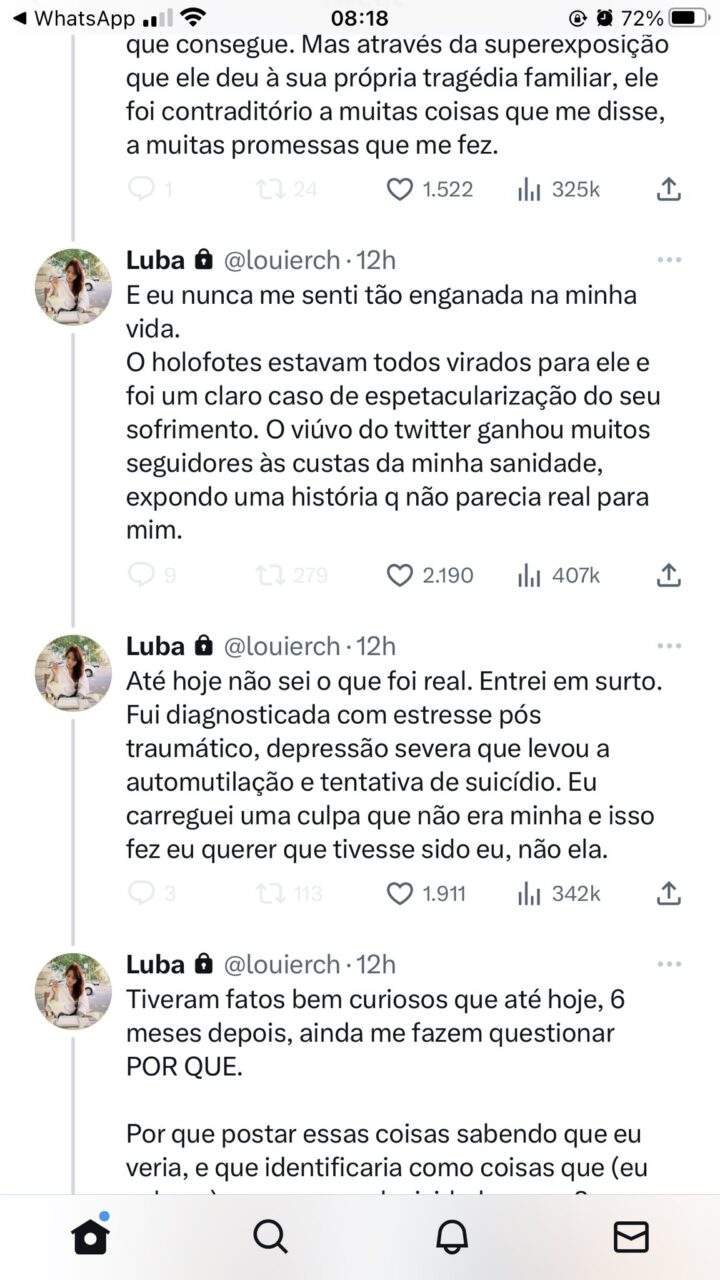The width and height of the screenshot is (720, 1280).
Task: Retweet the post with 113 retweets
Action: click(x=271, y=893)
